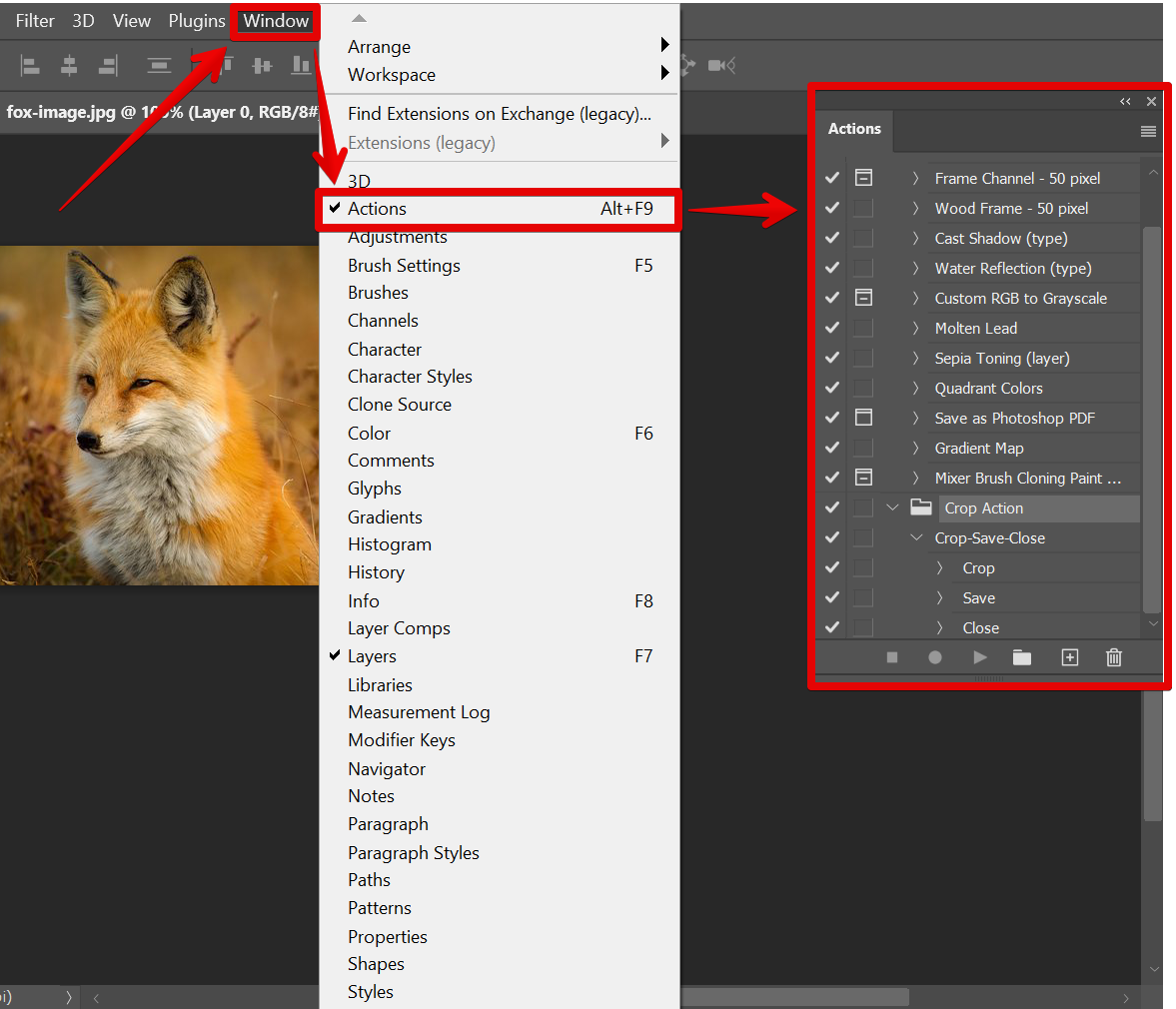The height and width of the screenshot is (1009, 1176).
Task: Click the stop recording button in Actions panel
Action: 892,657
